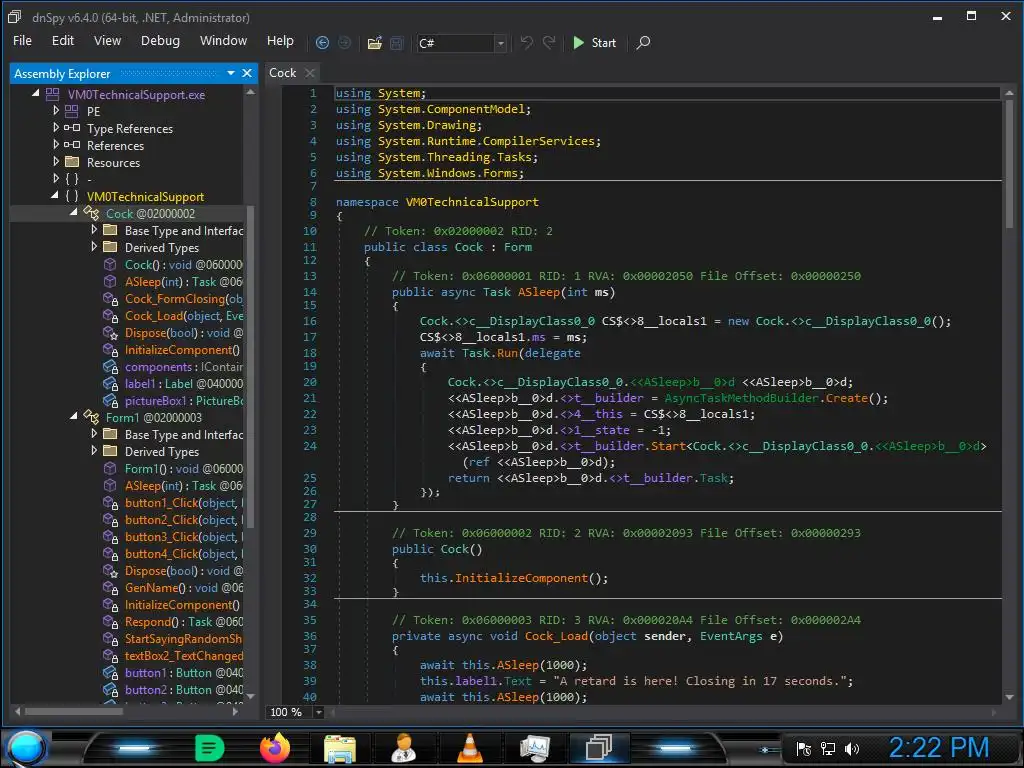The height and width of the screenshot is (768, 1024).
Task: Click the volume icon in system tray
Action: 852,748
